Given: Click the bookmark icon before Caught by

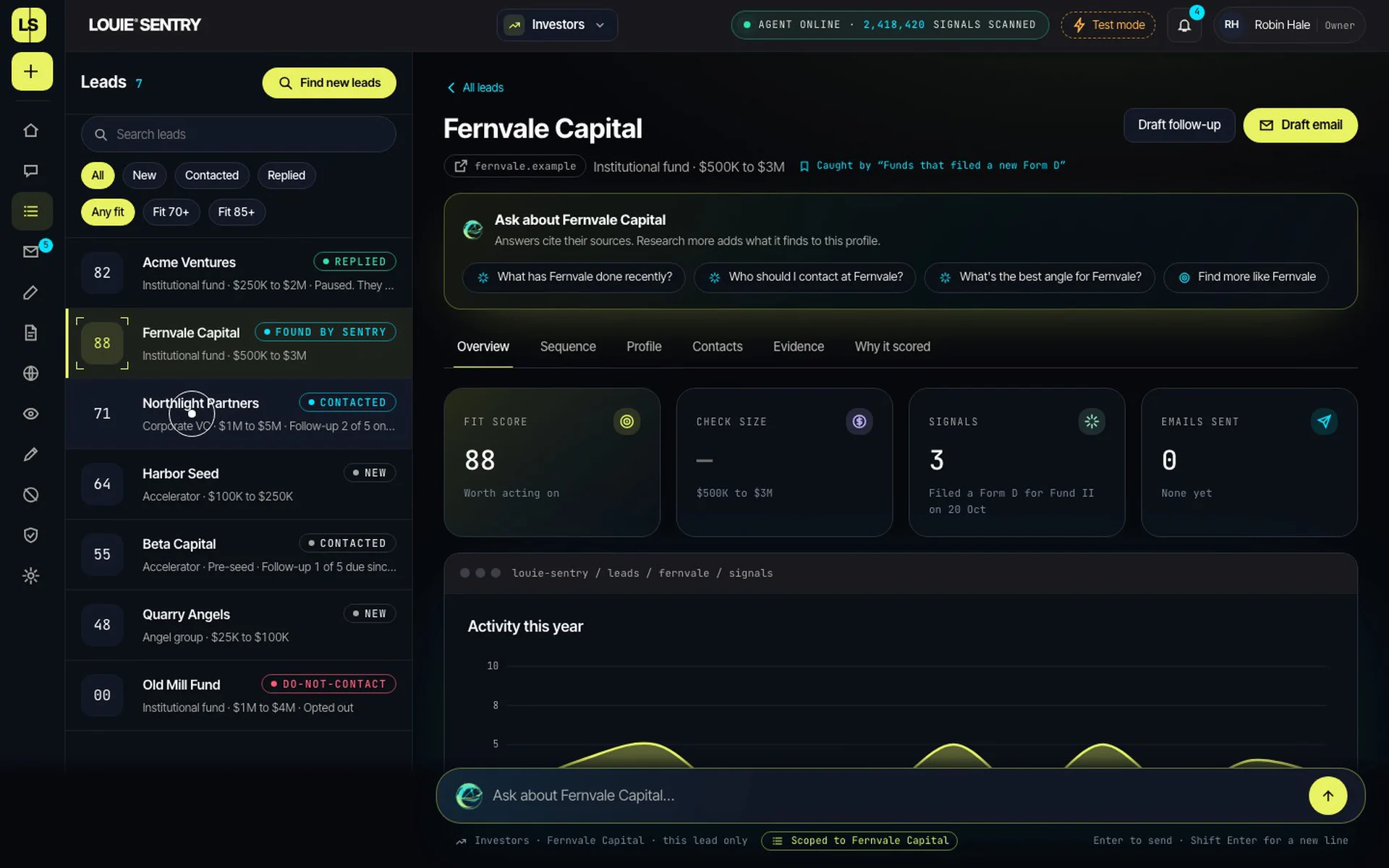Looking at the screenshot, I should click(804, 166).
